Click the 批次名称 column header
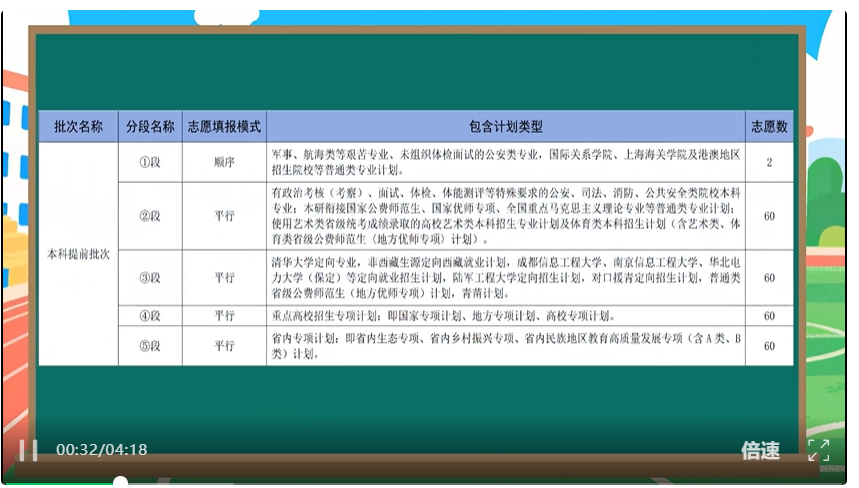Viewport: 859px width, 488px height. (x=78, y=127)
